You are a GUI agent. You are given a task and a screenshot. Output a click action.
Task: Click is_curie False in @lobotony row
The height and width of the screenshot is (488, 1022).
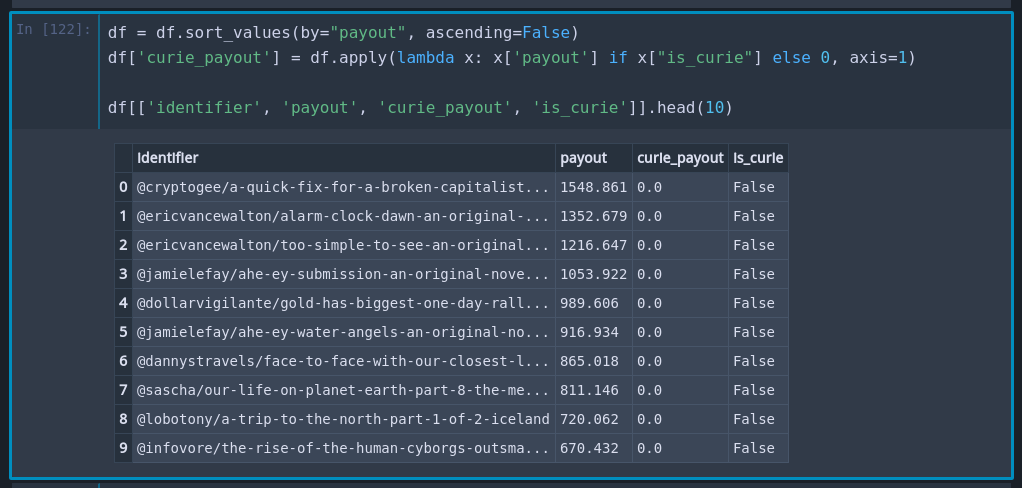(759, 419)
